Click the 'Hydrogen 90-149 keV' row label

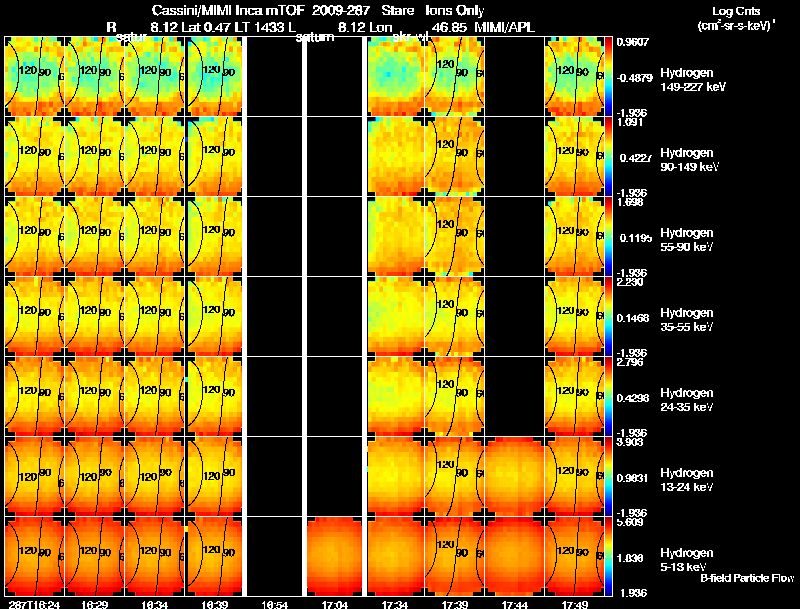pos(690,160)
